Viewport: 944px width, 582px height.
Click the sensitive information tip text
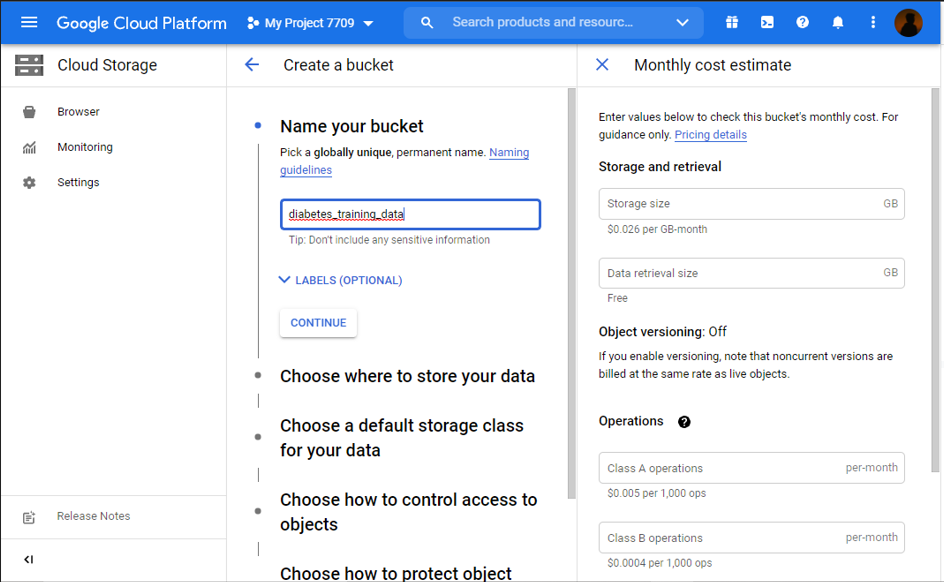tap(389, 240)
